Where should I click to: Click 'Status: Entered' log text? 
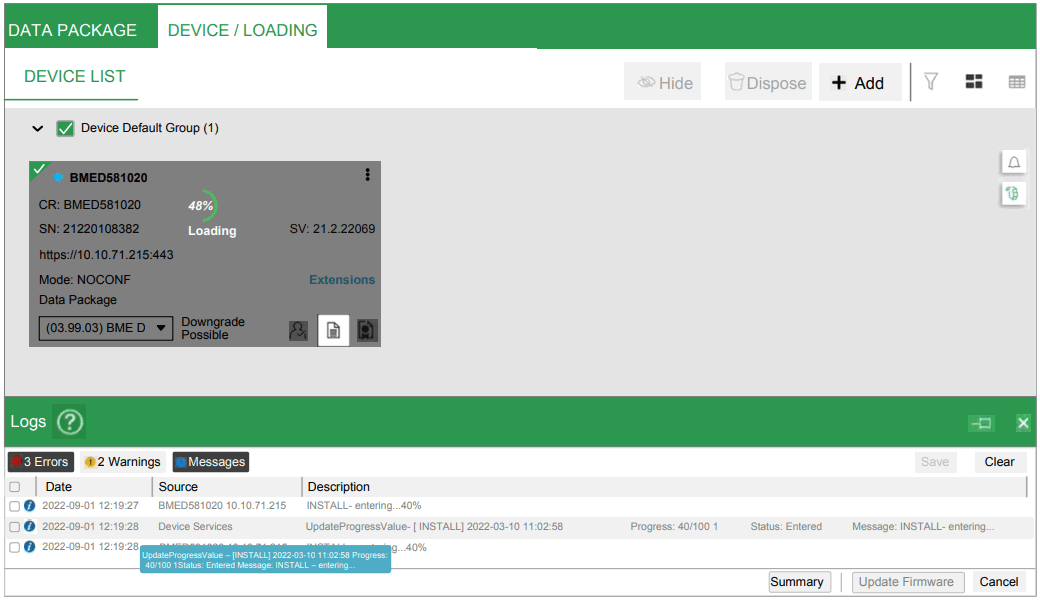(786, 526)
